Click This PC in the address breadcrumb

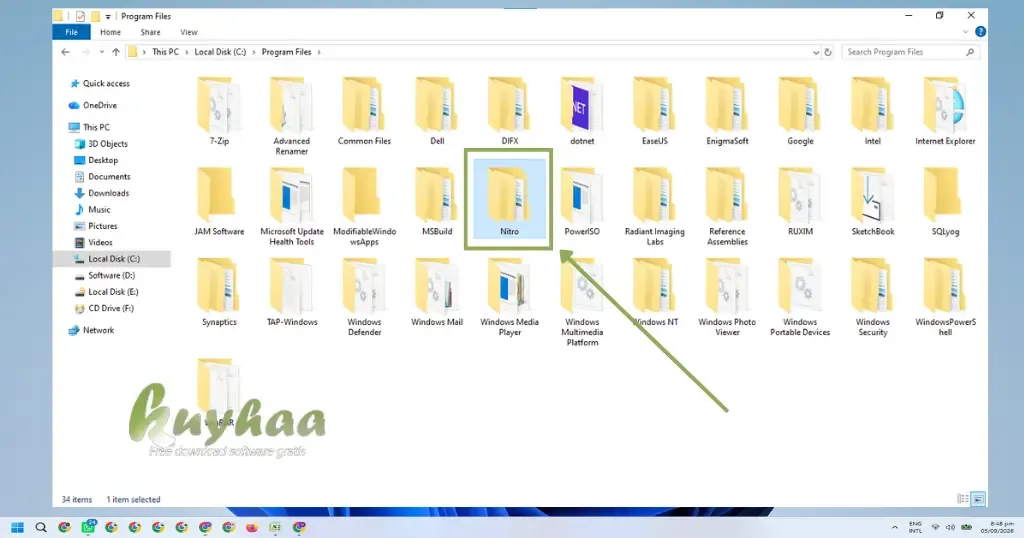(165, 52)
